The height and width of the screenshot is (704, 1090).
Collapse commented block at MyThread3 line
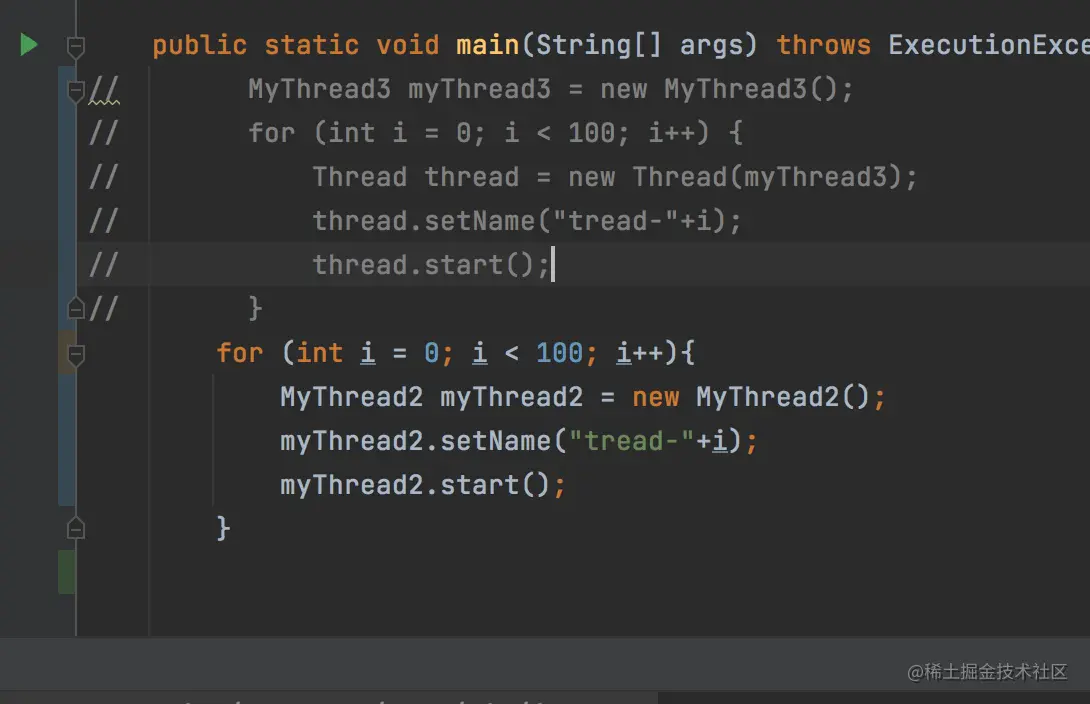[x=76, y=91]
